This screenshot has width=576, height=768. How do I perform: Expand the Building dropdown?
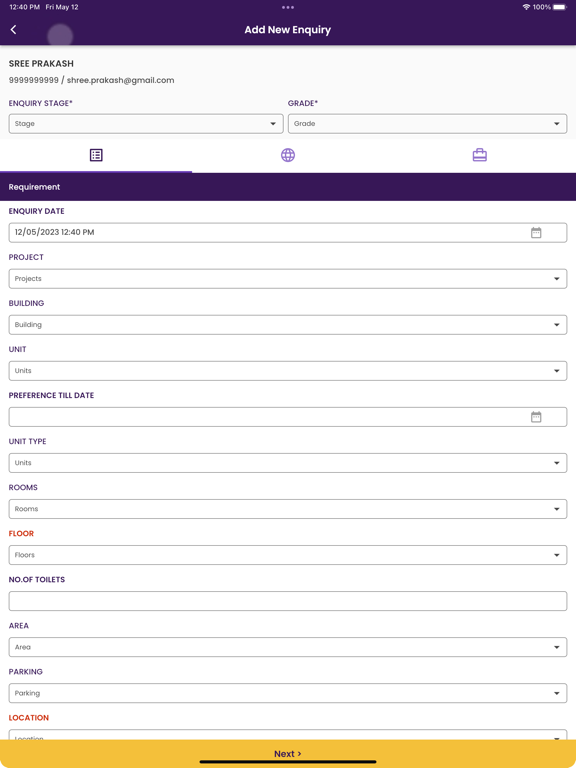(x=288, y=325)
